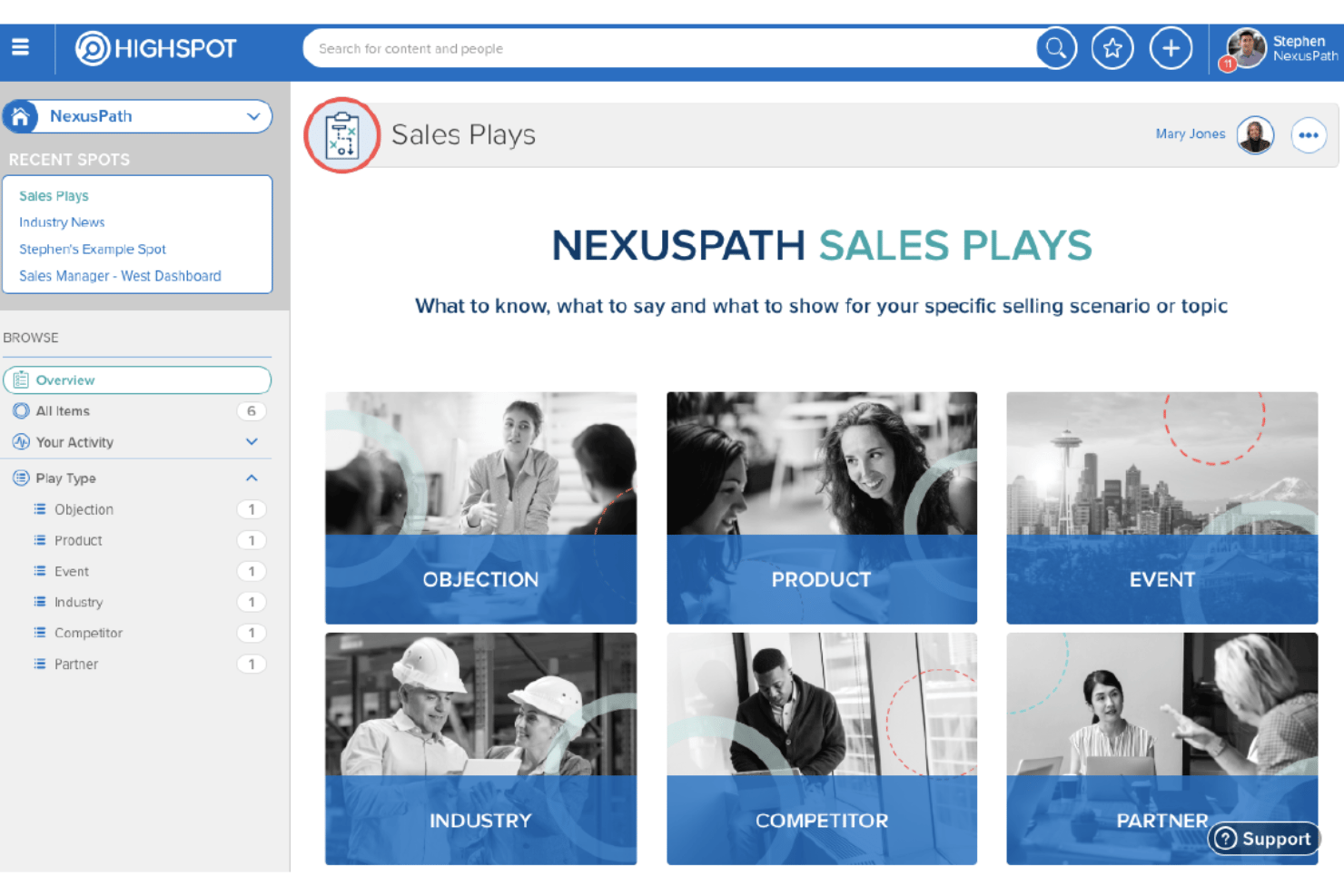The image size is (1344, 896).
Task: Click the Support help button
Action: 1263,839
